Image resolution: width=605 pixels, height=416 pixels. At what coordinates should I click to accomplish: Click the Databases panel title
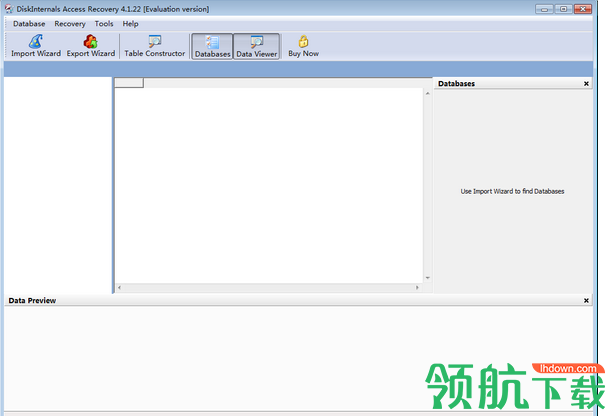pyautogui.click(x=456, y=84)
